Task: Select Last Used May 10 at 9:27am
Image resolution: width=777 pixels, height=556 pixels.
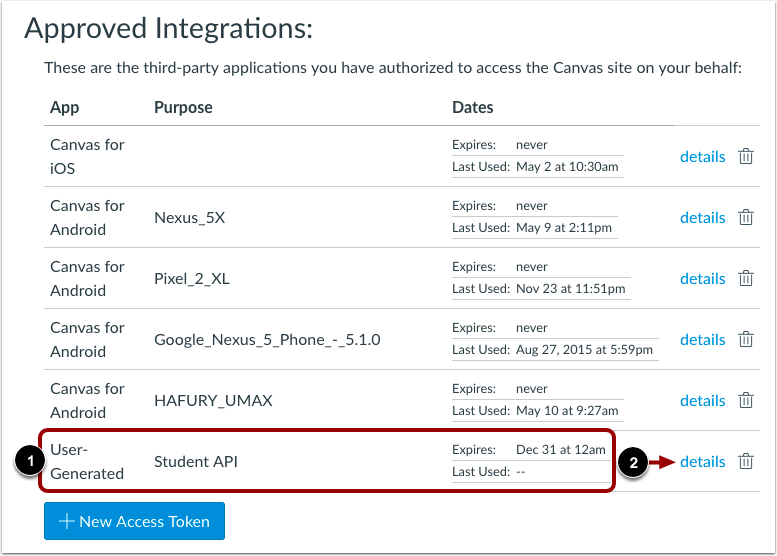Action: tap(535, 410)
